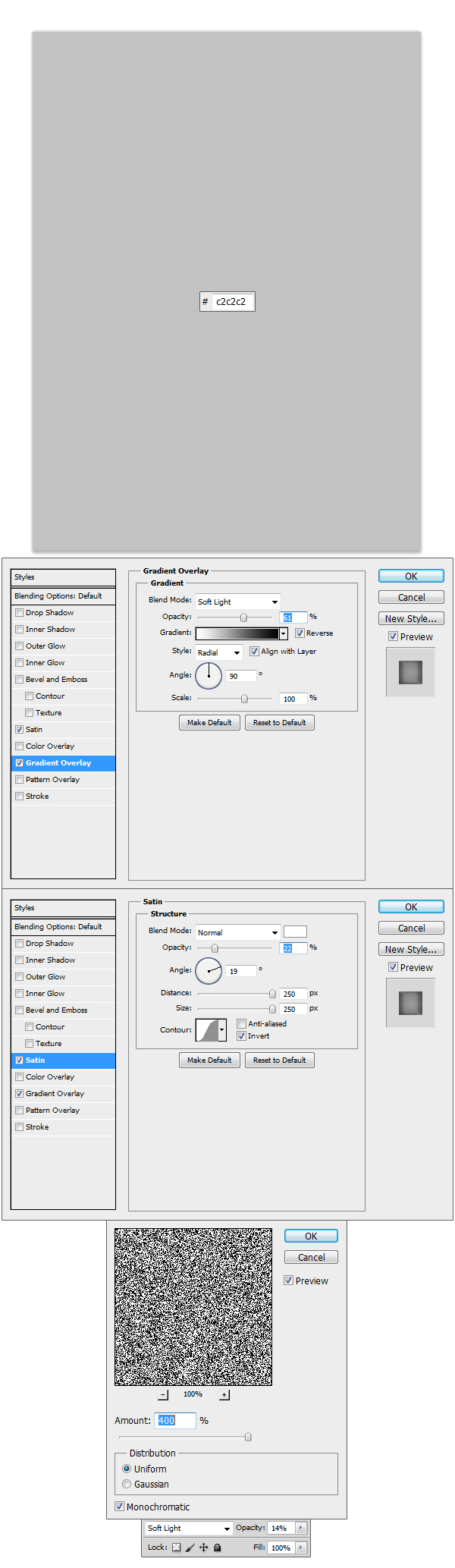Zoom in the noise preview with plus
This screenshot has height=1568, width=455.
tap(224, 1394)
